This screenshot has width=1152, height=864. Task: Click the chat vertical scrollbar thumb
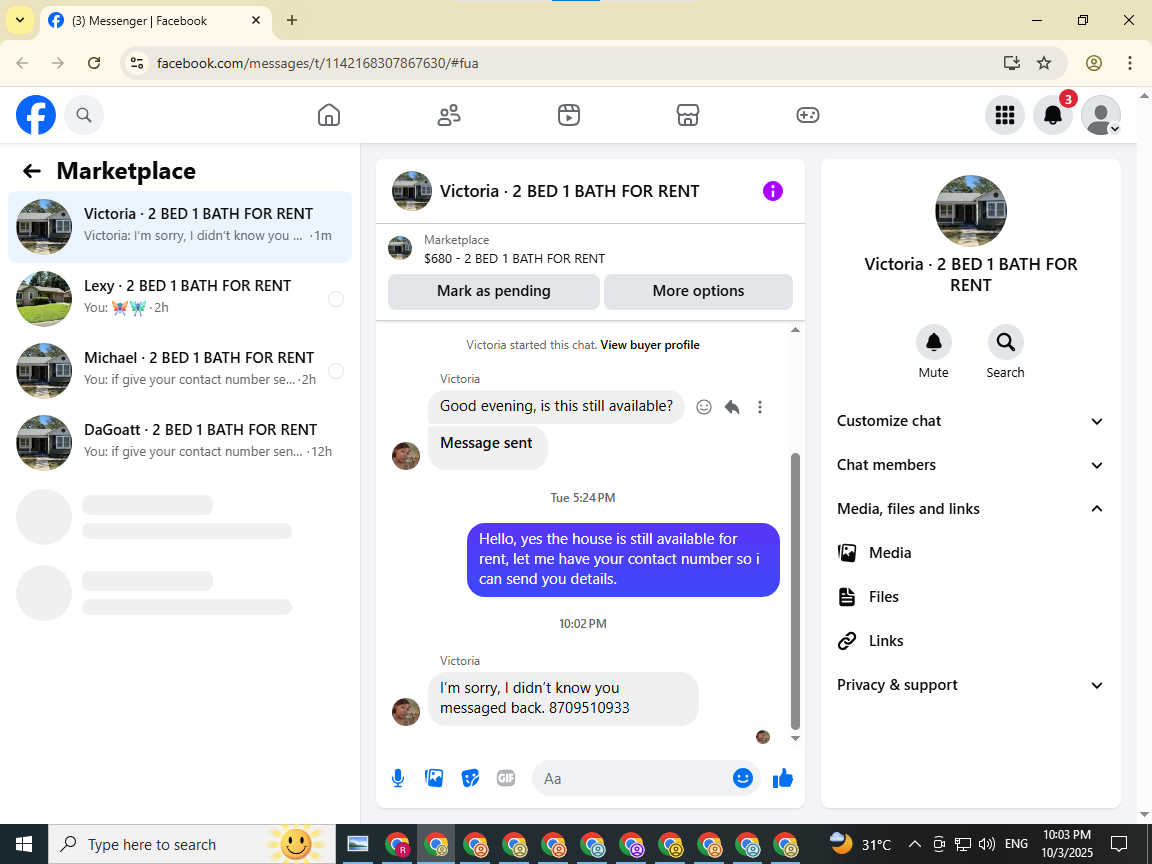click(795, 591)
